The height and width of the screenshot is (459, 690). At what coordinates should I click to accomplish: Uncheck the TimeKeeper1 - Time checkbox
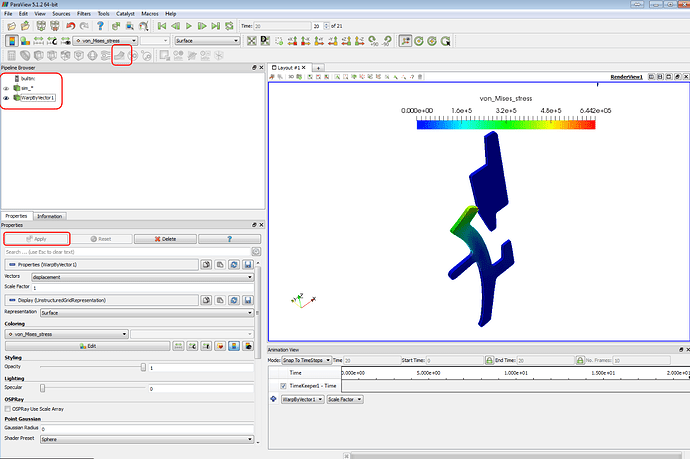[x=284, y=385]
